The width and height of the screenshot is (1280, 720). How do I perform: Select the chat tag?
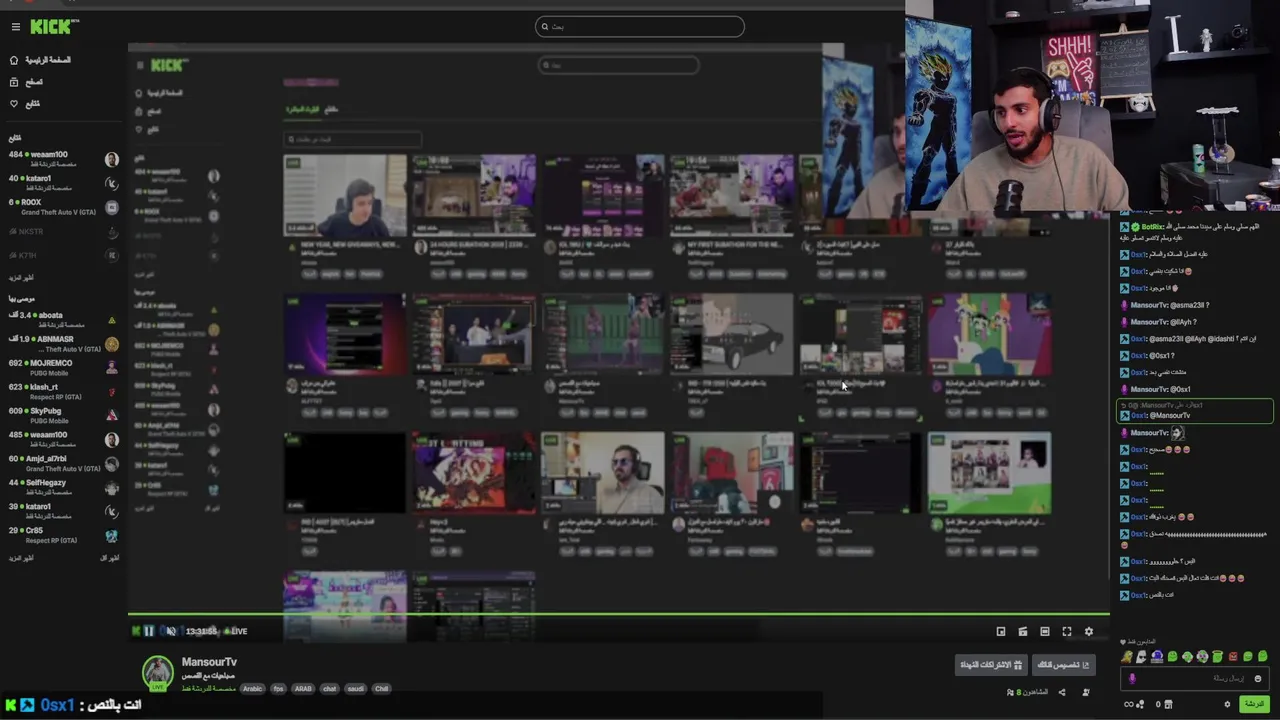tap(330, 689)
